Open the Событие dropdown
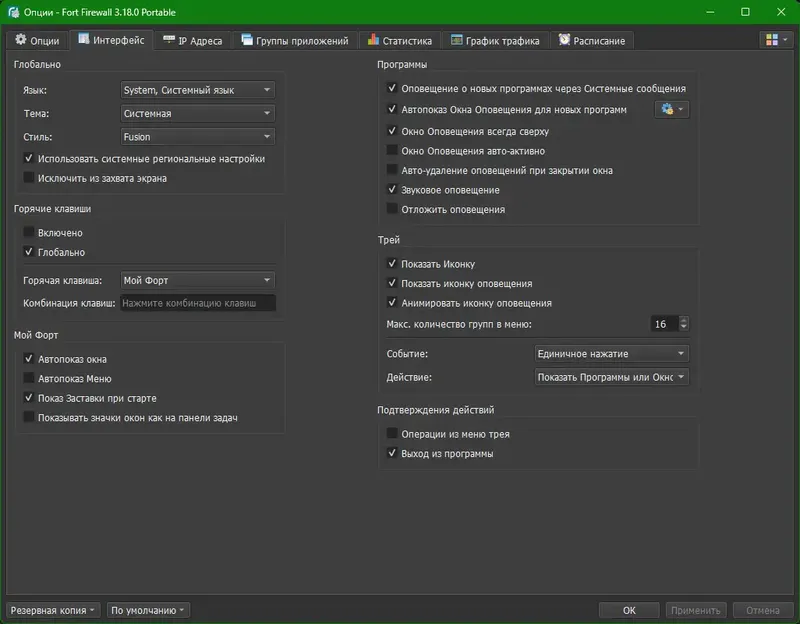Viewport: 800px width, 624px height. click(x=608, y=353)
